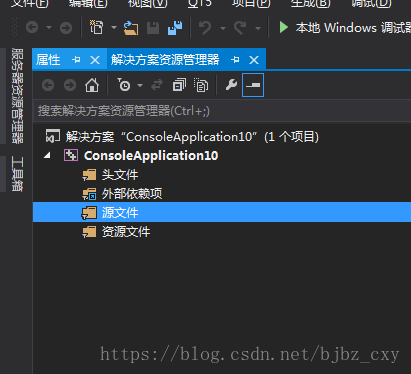
Task: Open the Undo history dropdown arrow
Action: (x=223, y=28)
